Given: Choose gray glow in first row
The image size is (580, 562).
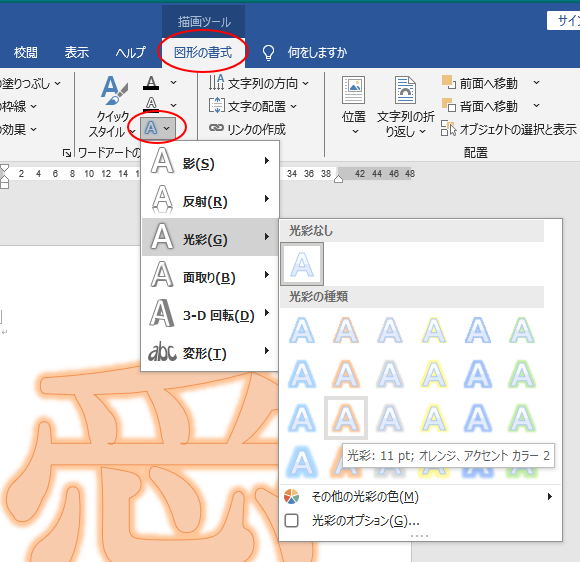Looking at the screenshot, I should [x=390, y=330].
